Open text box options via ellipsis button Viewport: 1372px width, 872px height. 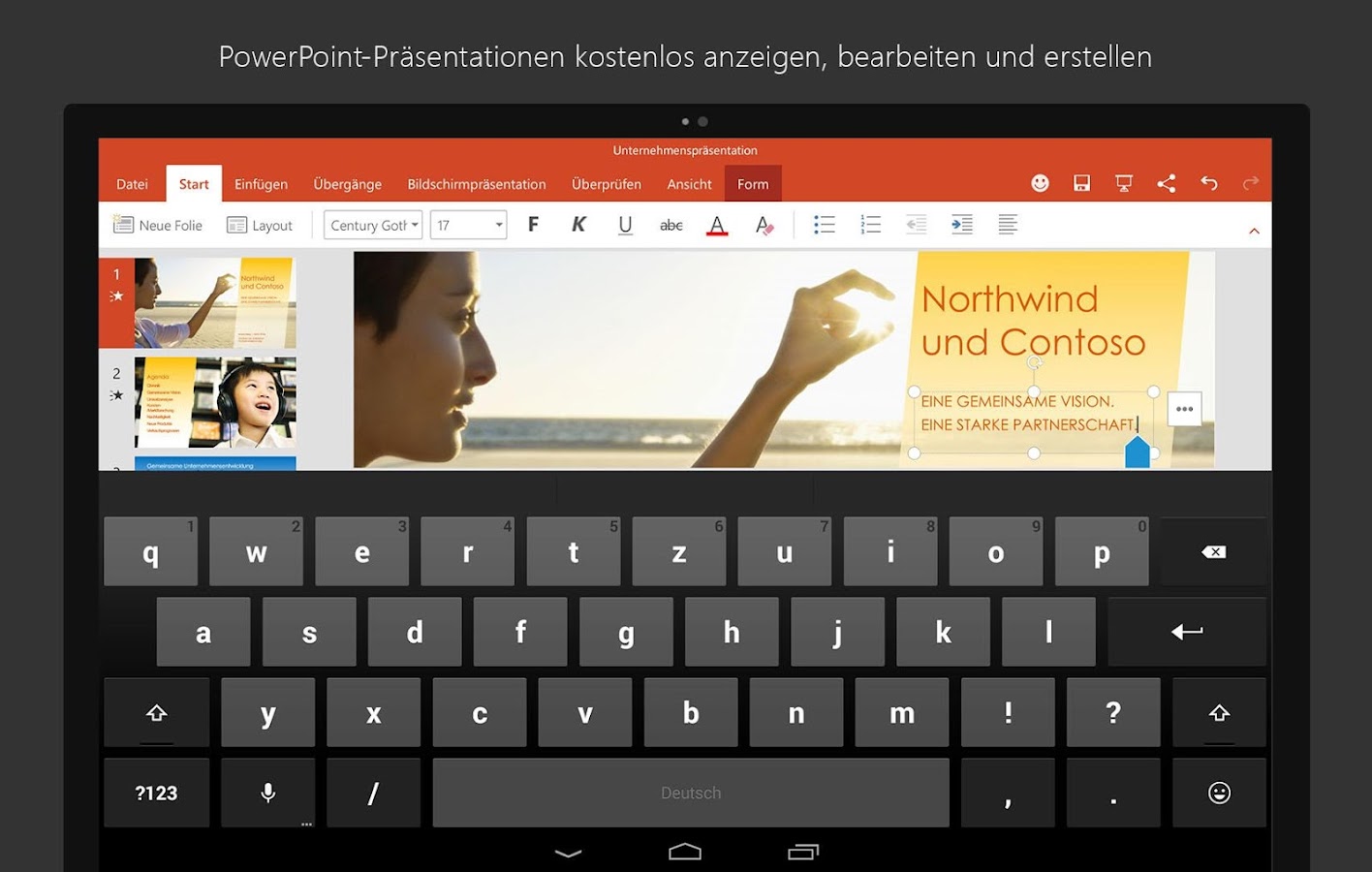(1183, 409)
